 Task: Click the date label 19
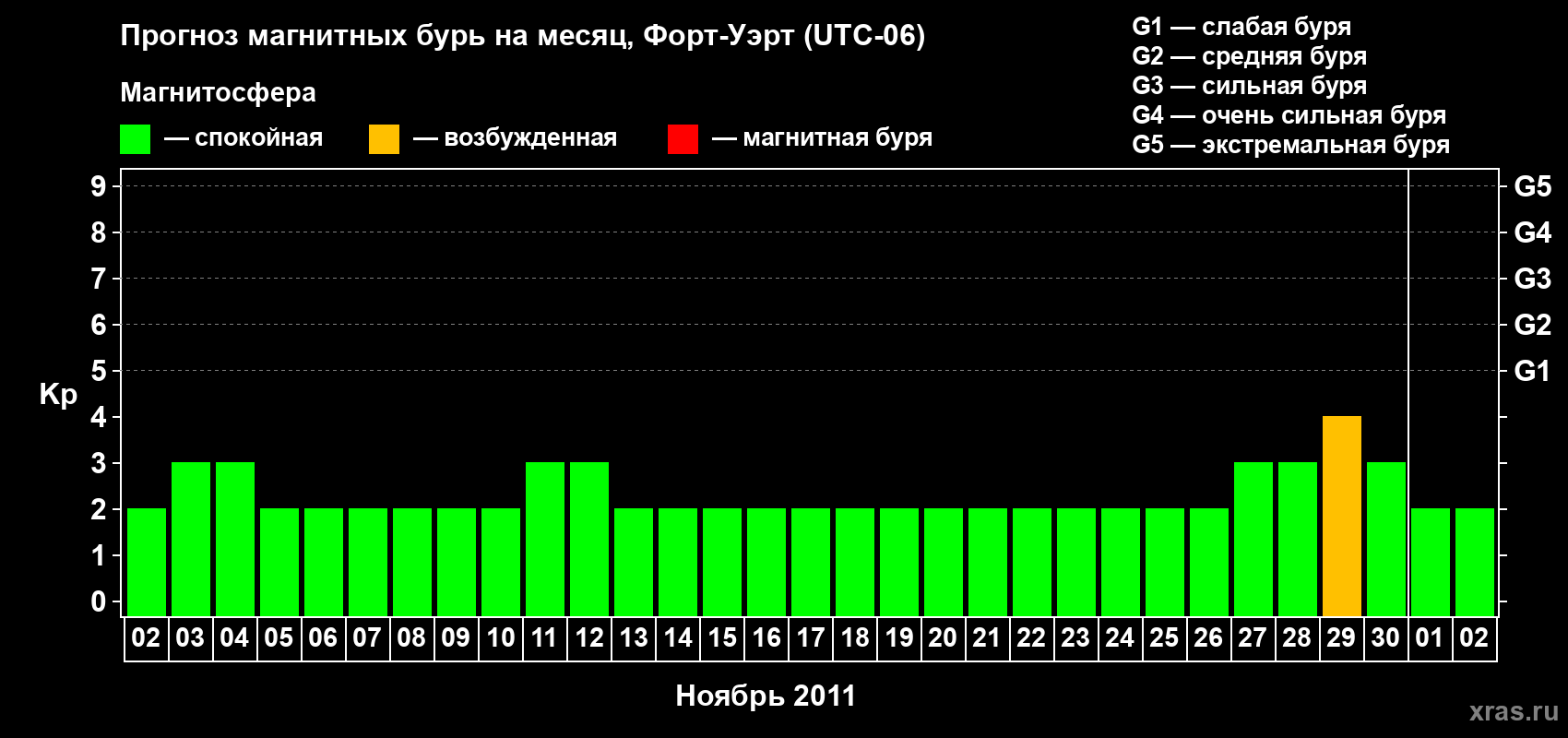click(x=898, y=637)
